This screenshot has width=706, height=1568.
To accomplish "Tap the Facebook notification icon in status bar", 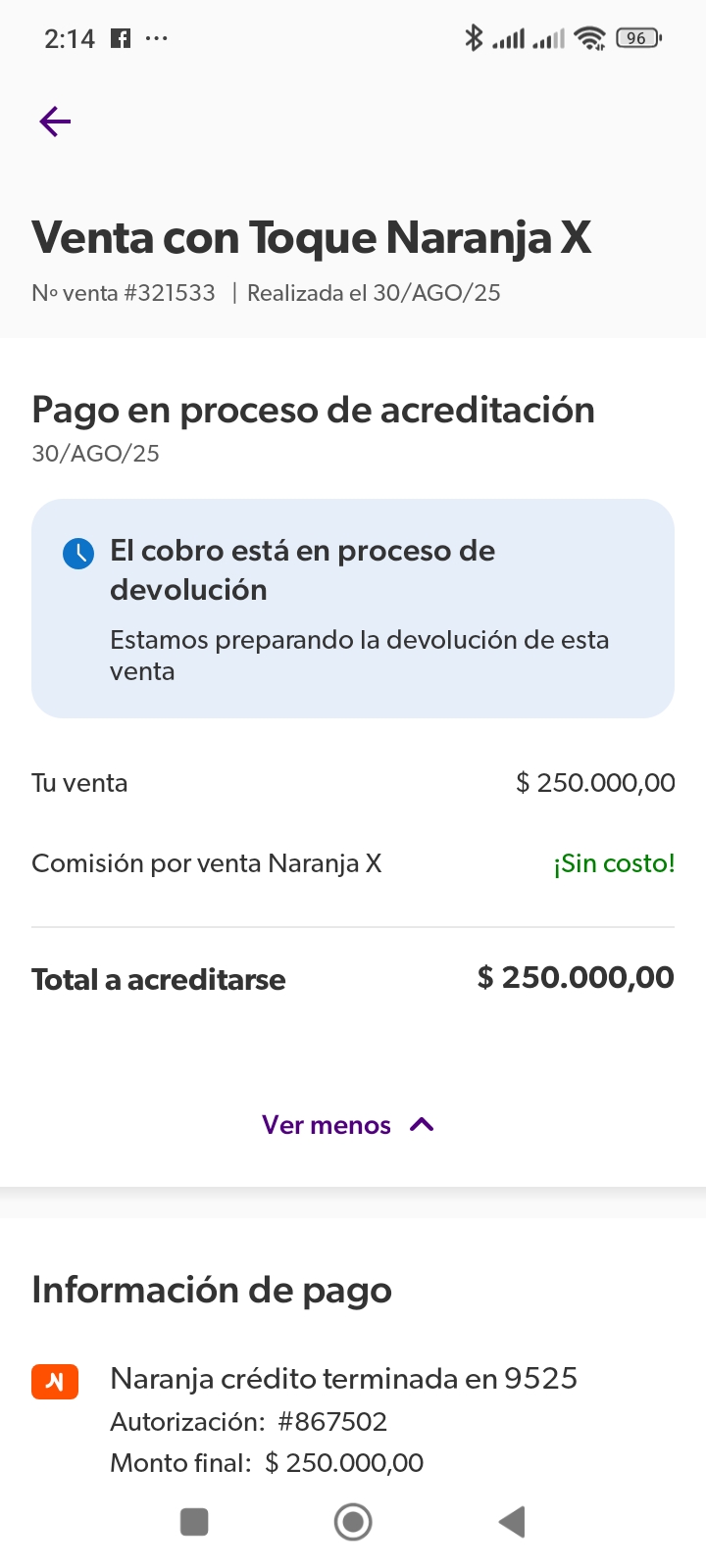I will 121,38.
